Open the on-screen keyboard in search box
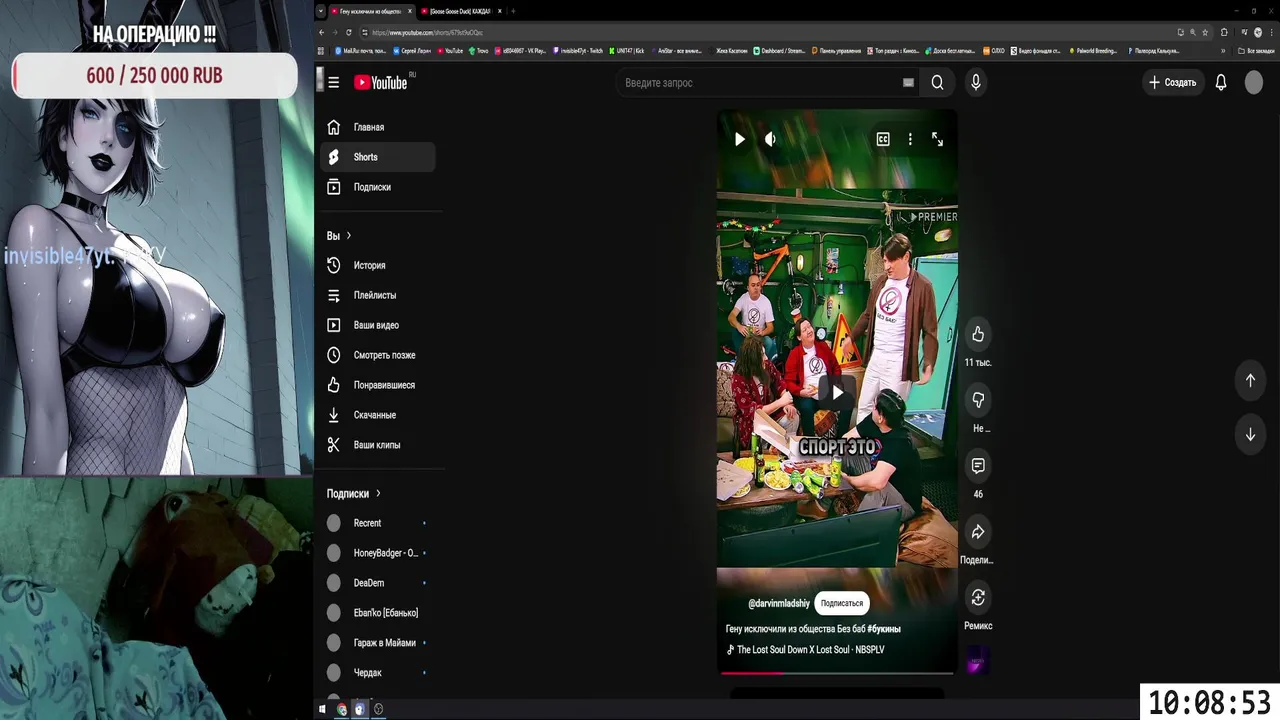This screenshot has width=1280, height=720. click(908, 83)
